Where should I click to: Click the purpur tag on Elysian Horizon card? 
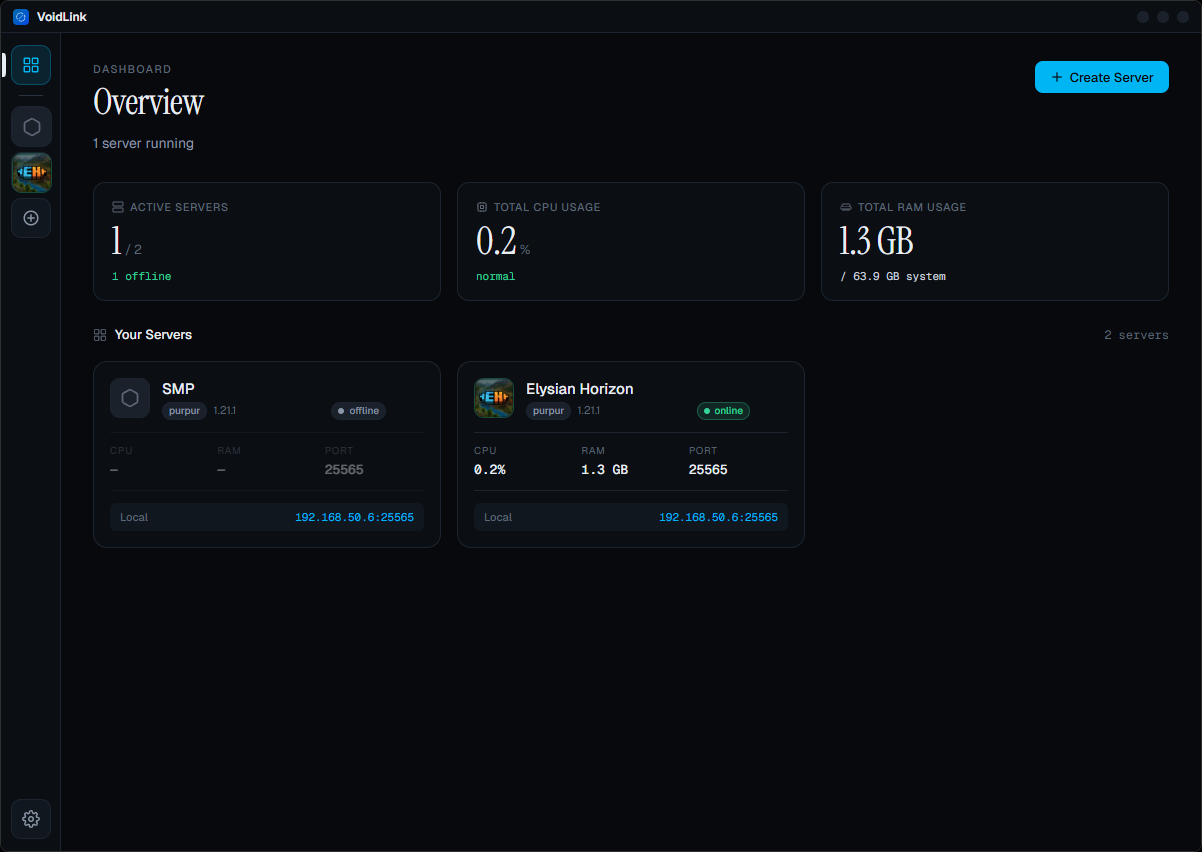point(549,411)
